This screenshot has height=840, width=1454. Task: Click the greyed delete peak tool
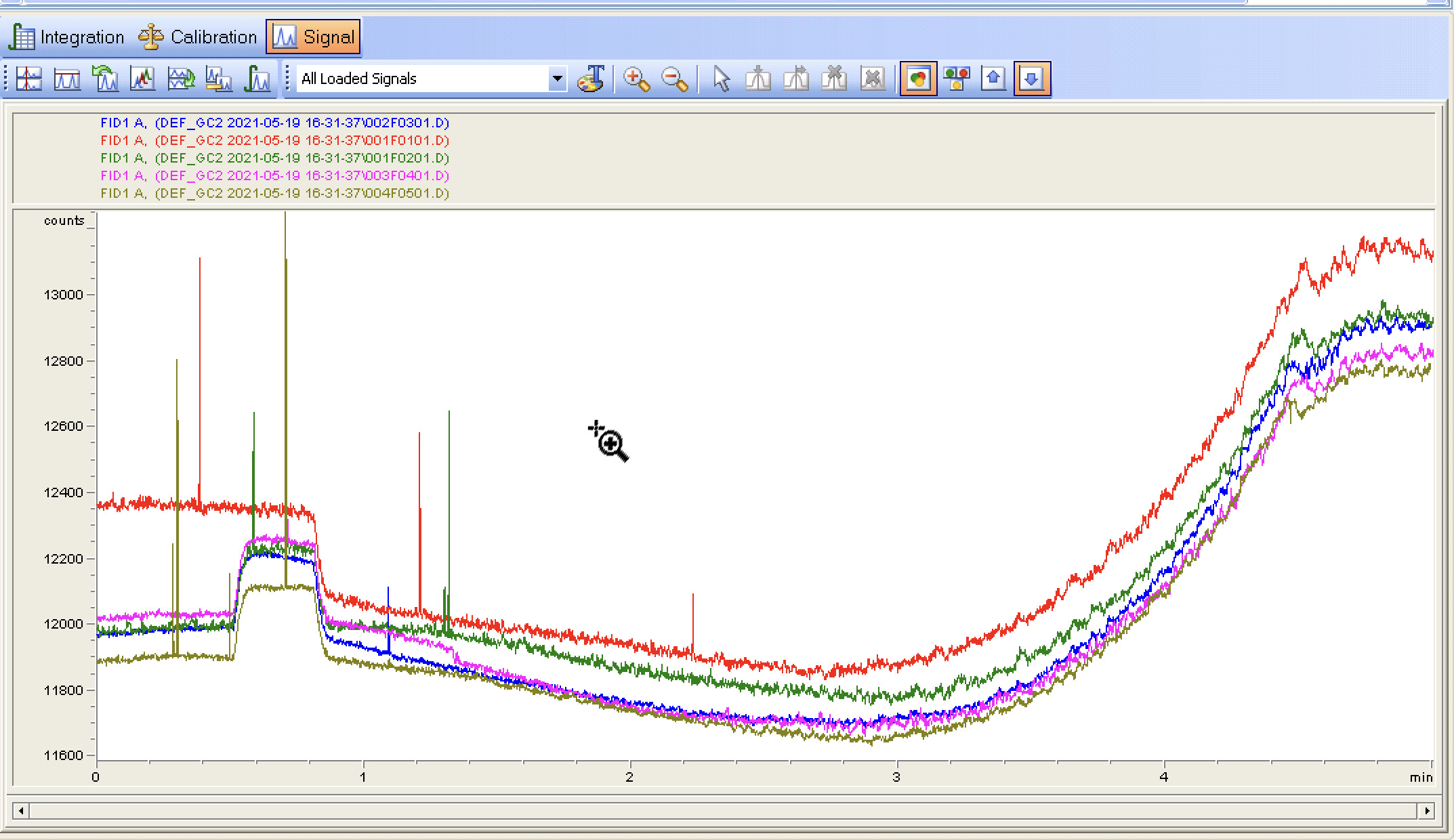834,79
